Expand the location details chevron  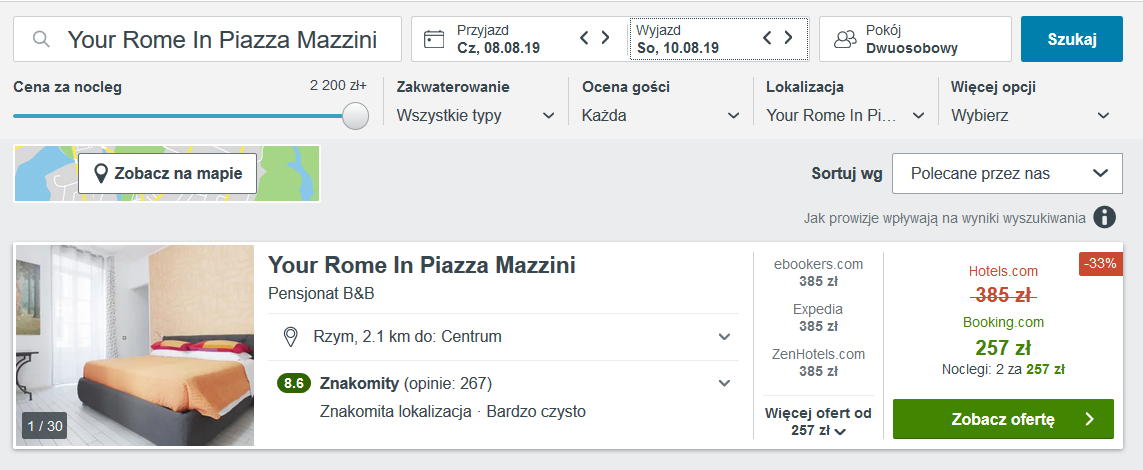tap(724, 337)
